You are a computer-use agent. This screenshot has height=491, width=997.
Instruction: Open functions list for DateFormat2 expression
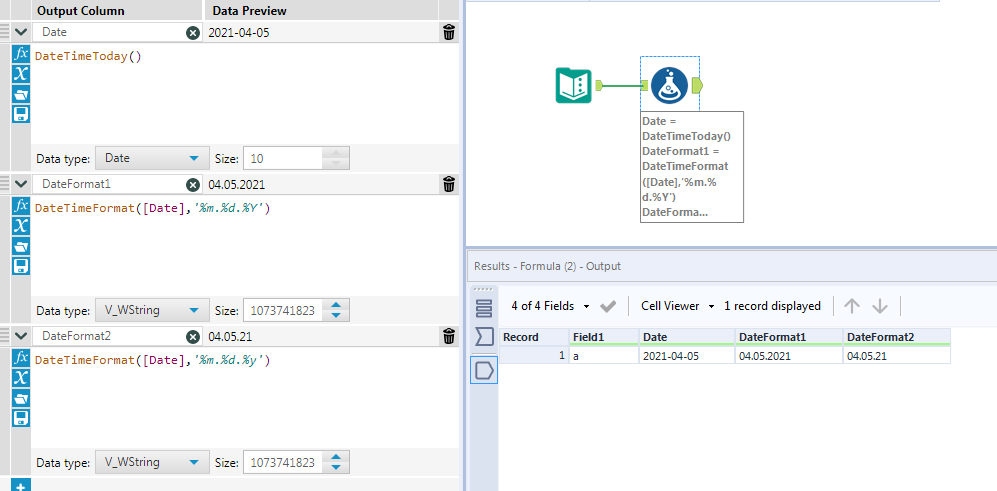[x=21, y=357]
